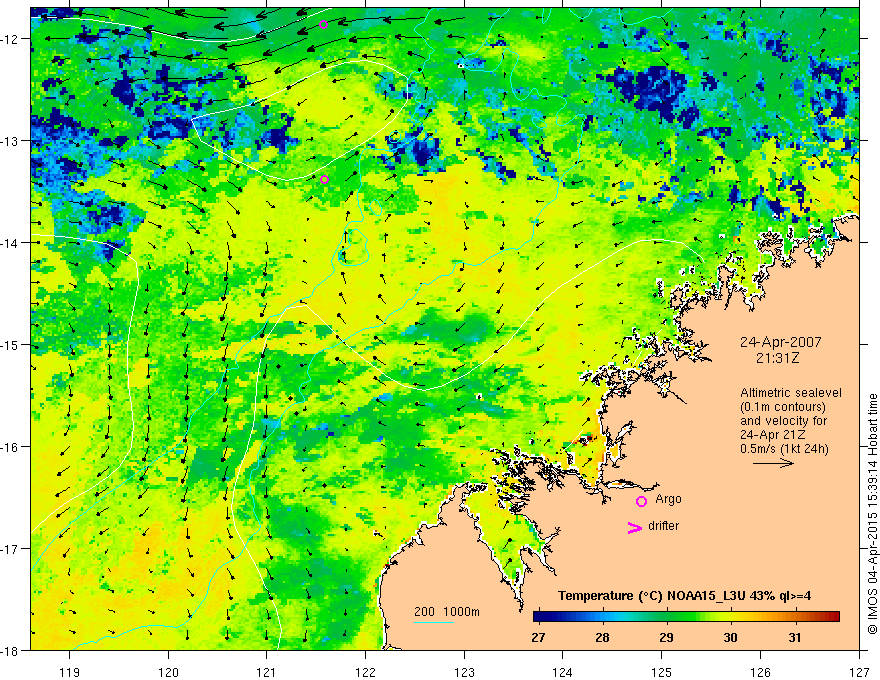
Task: Click latitude axis label -15
Action: tap(10, 344)
